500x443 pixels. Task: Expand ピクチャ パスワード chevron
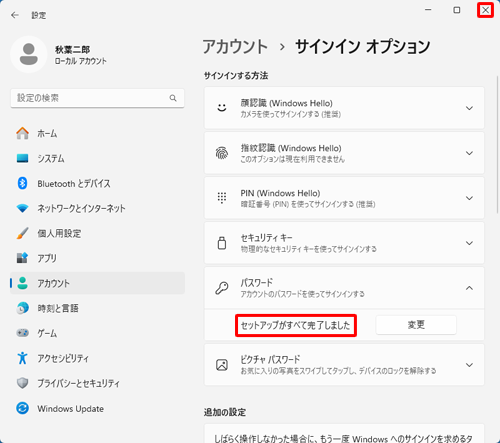469,365
